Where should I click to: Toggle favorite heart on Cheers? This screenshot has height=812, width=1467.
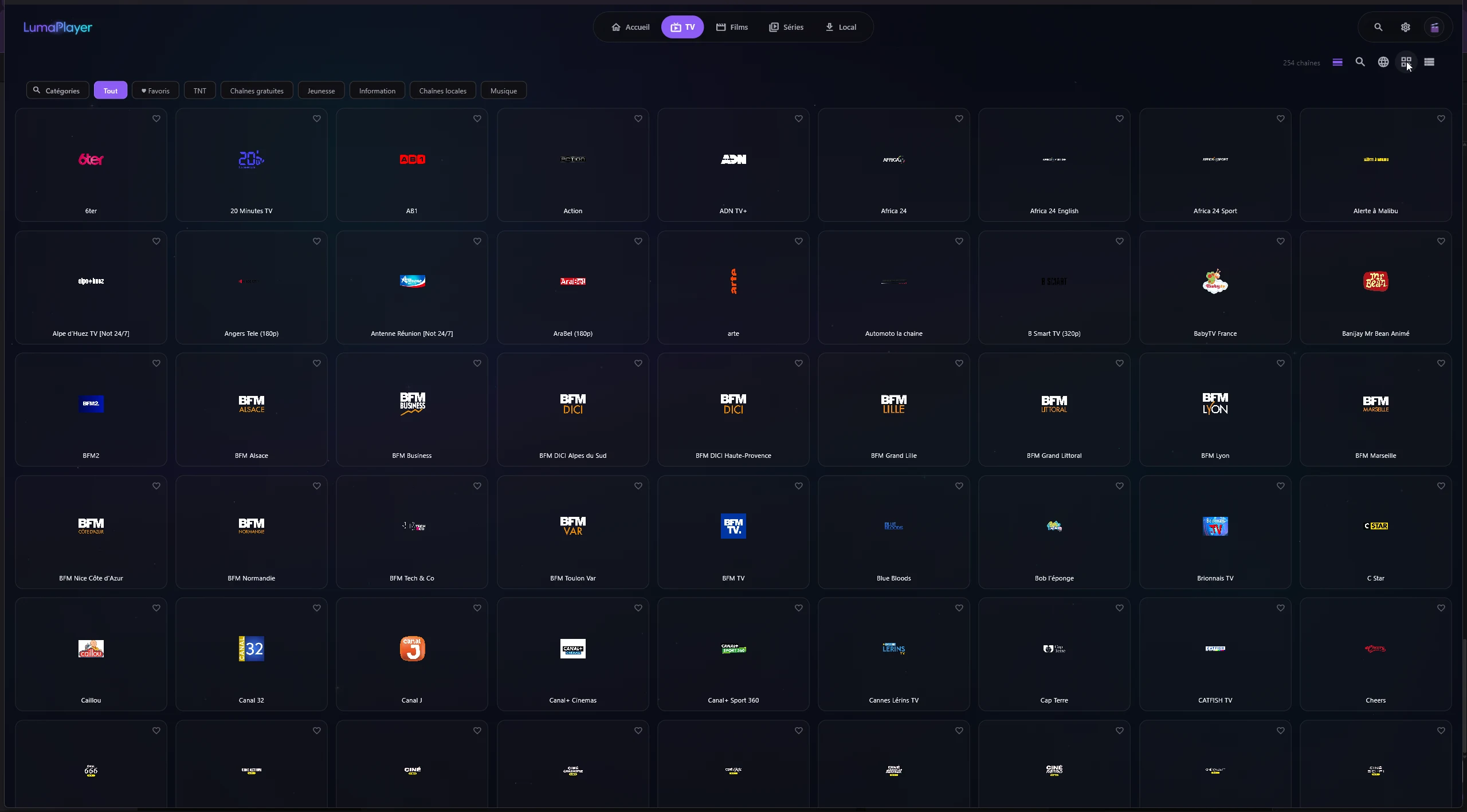(1441, 608)
